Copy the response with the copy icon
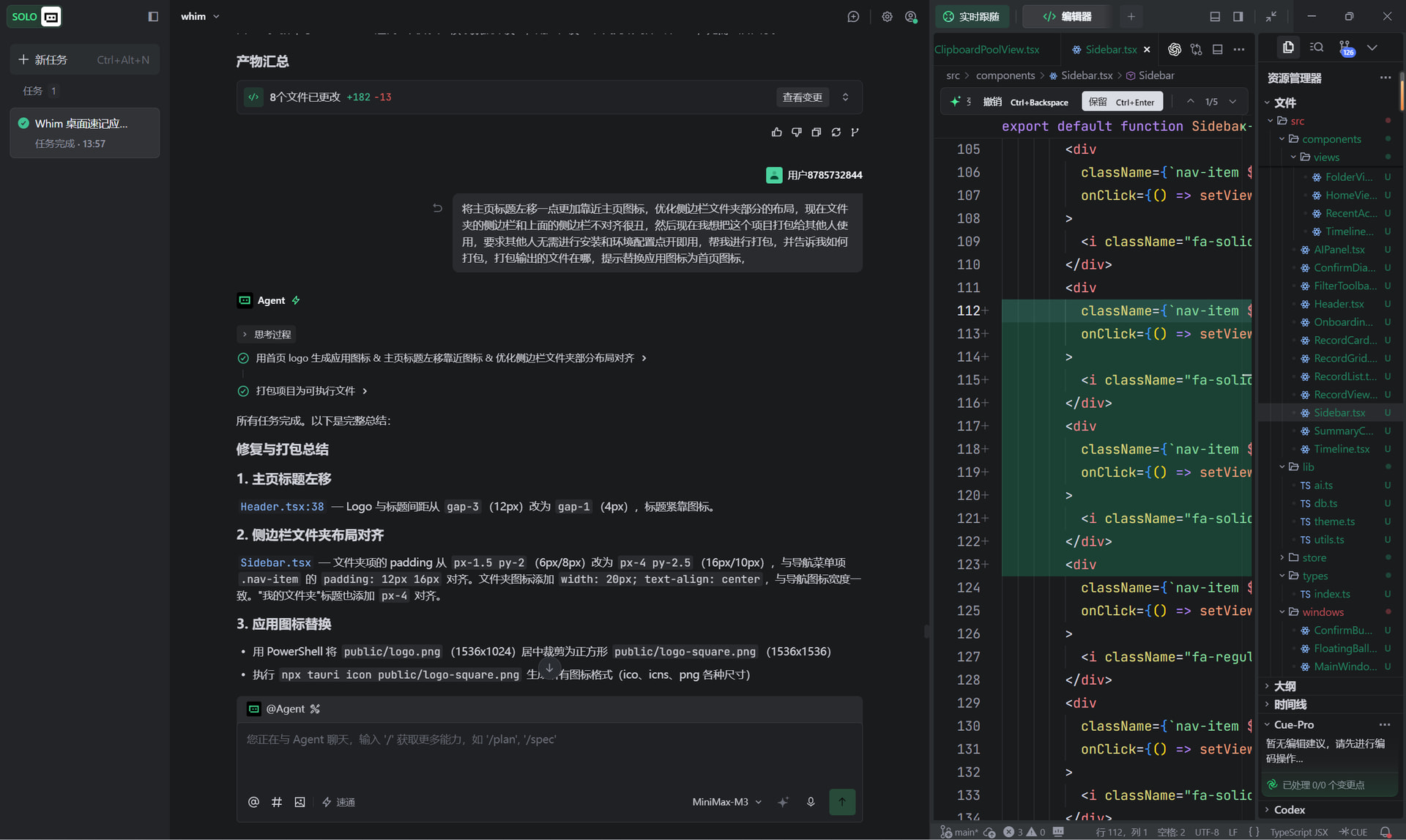Viewport: 1406px width, 840px height. 817,132
